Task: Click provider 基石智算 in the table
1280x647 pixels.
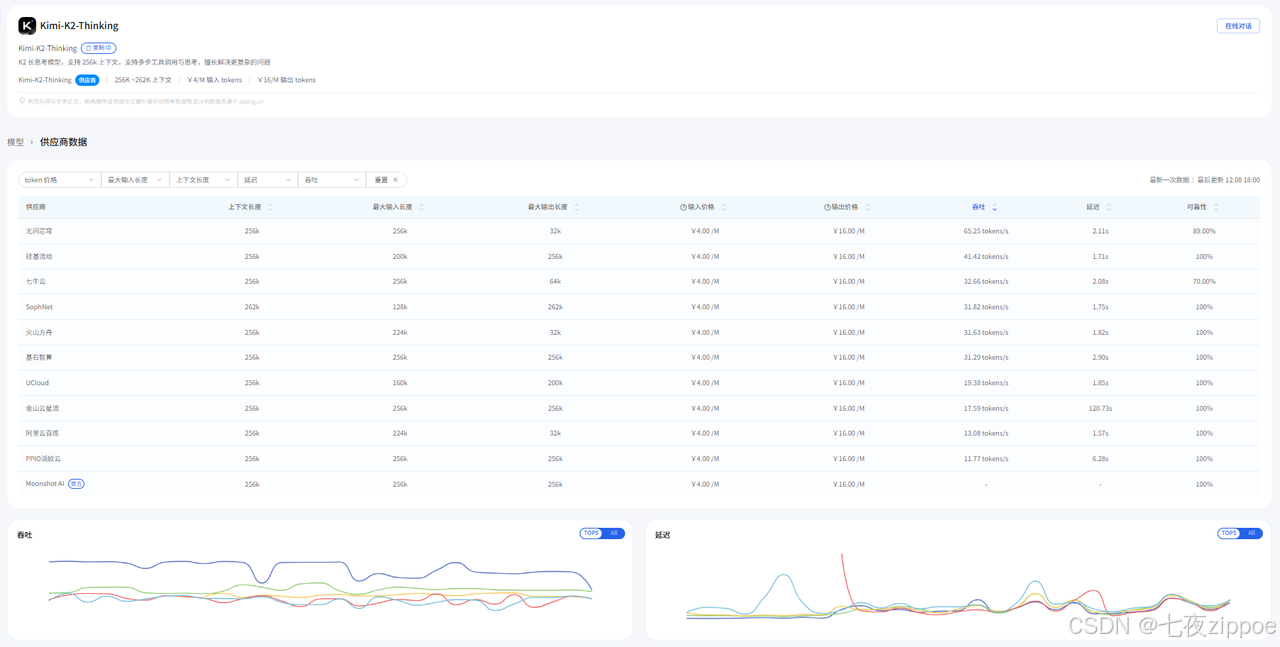Action: coord(39,357)
